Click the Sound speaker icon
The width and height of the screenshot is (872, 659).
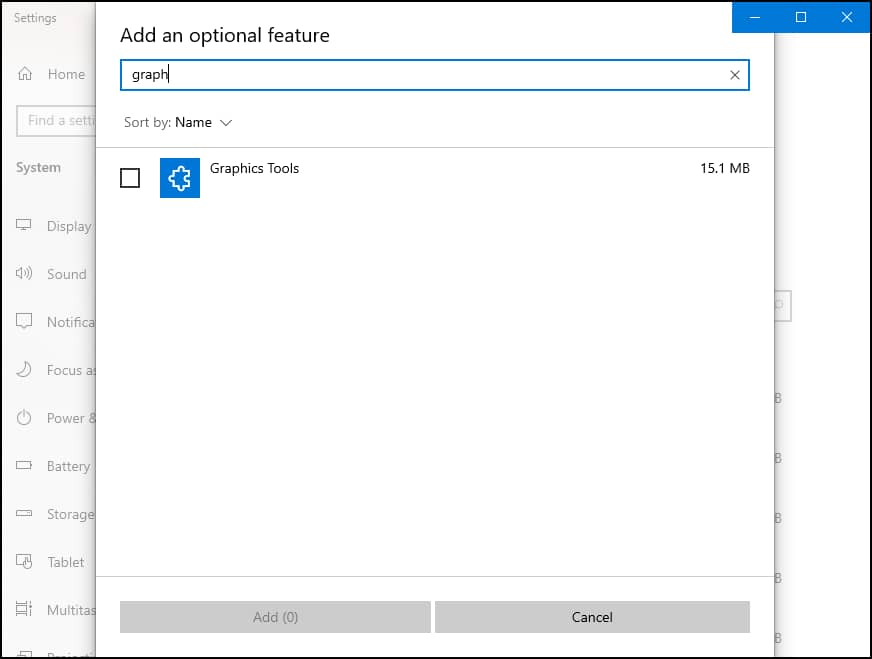(x=24, y=273)
